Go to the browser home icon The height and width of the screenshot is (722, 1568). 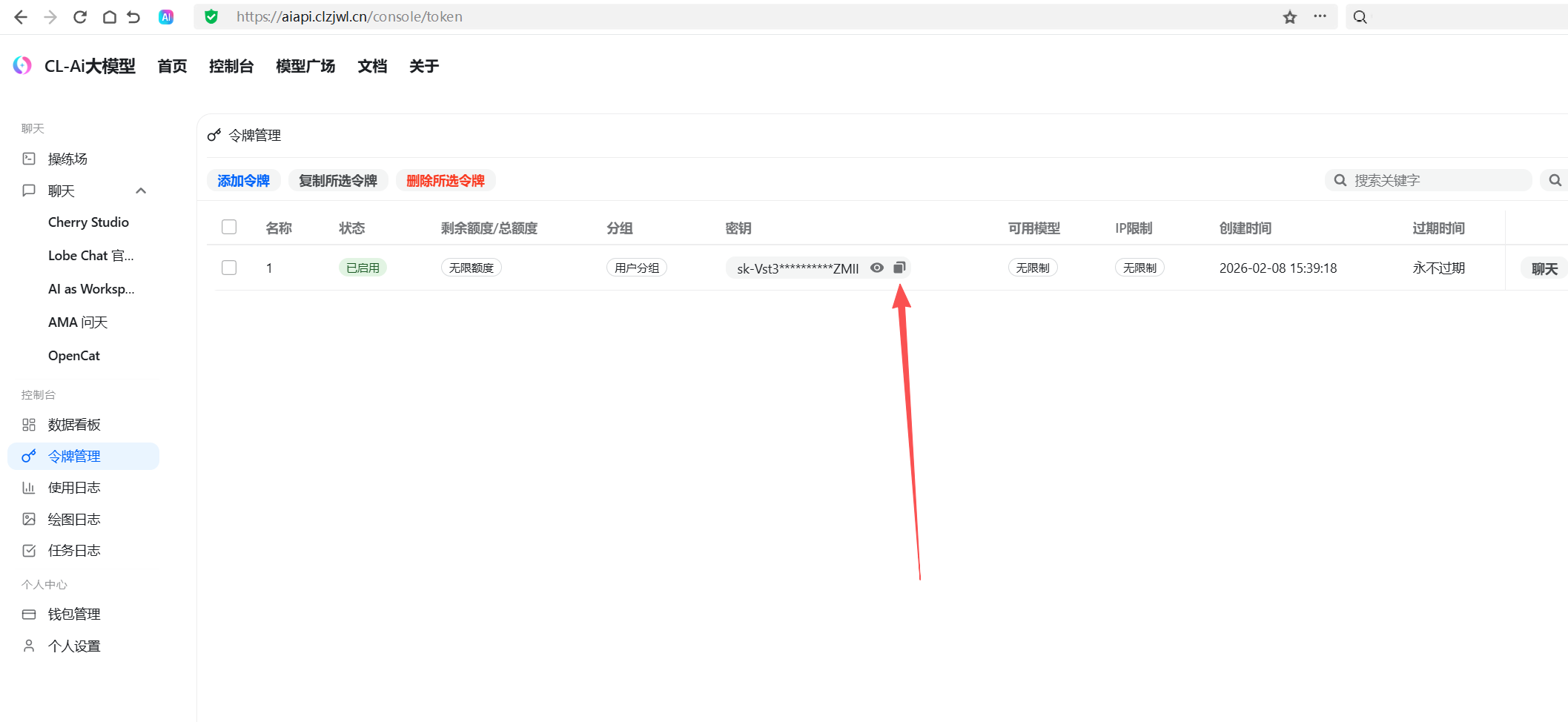click(109, 17)
